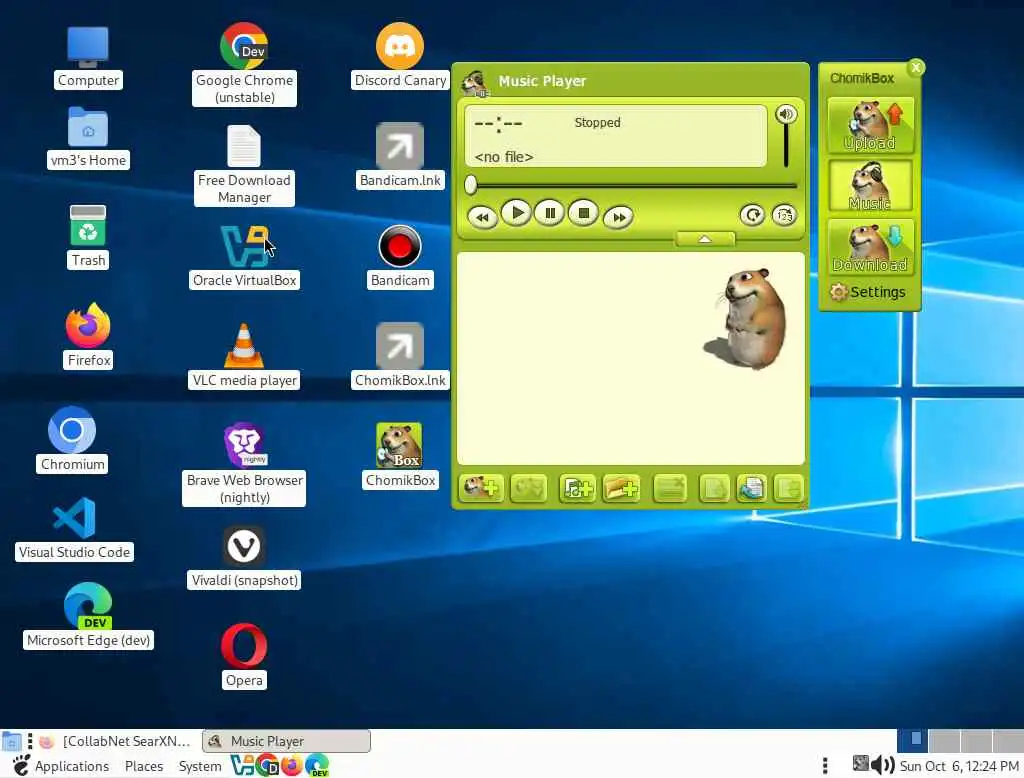
Task: Click the hamster logo in Music Player title
Action: click(x=475, y=83)
